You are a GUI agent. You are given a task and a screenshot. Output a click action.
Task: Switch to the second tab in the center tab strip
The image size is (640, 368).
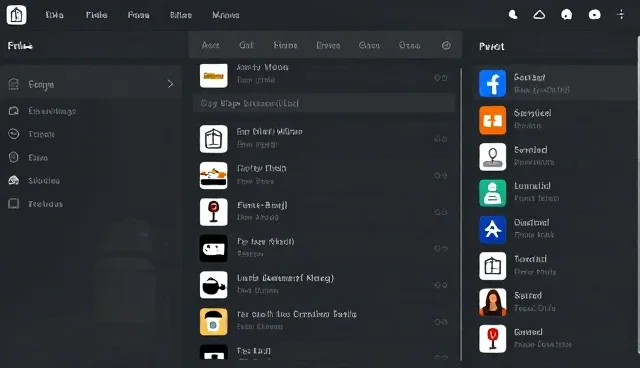[x=246, y=45]
